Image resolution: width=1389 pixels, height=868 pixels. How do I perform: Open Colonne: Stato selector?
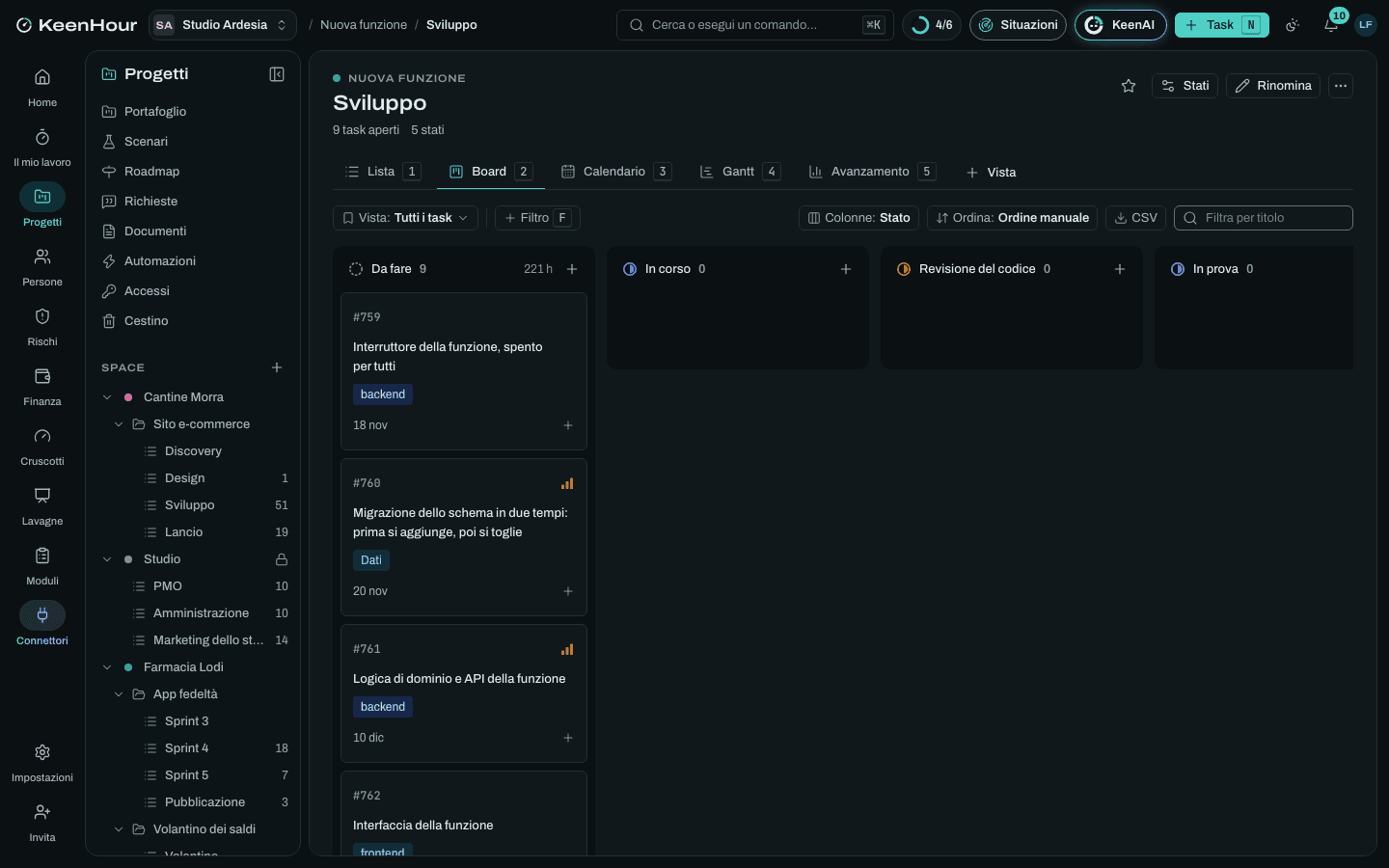(858, 218)
